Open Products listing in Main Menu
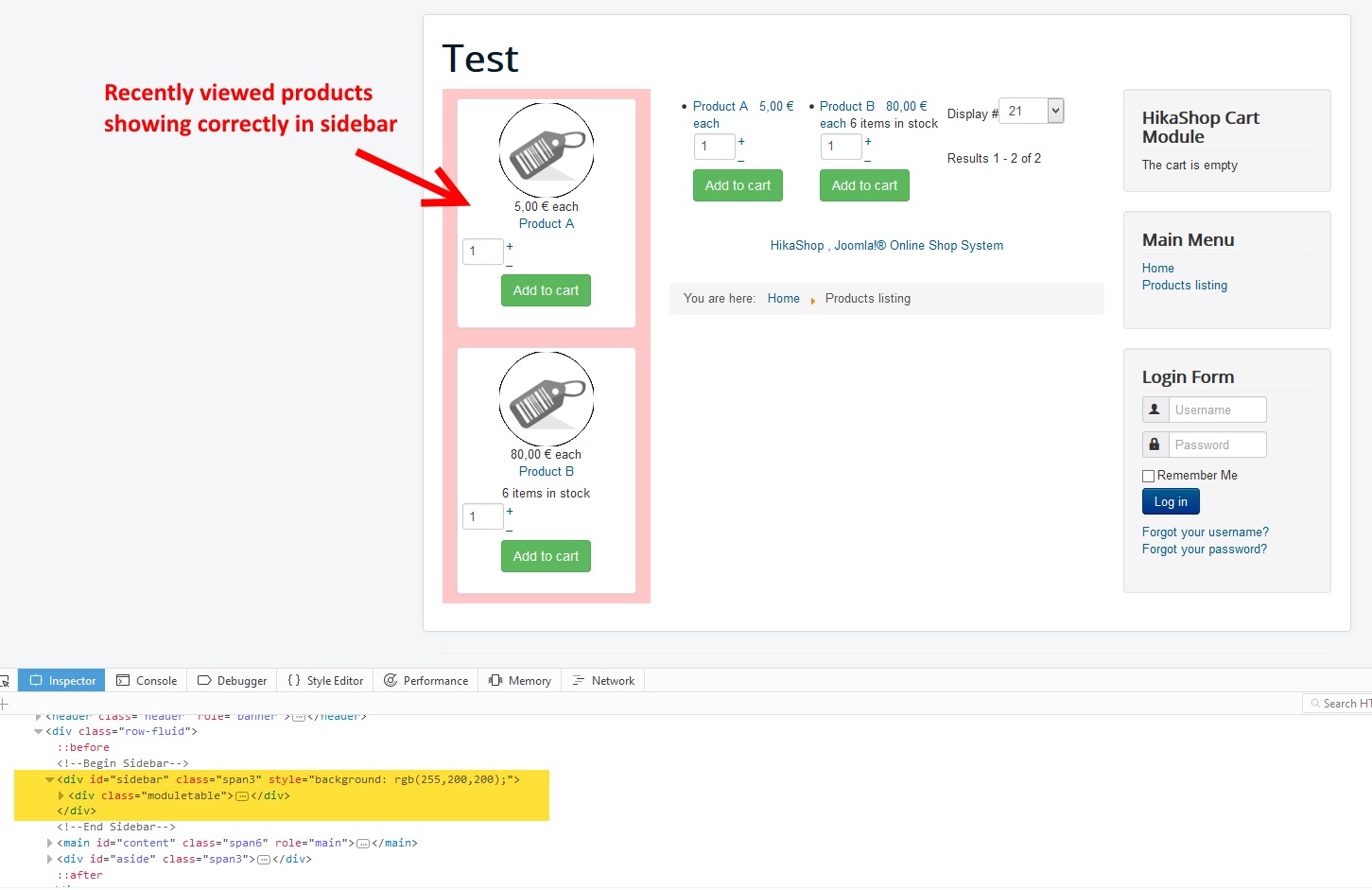Viewport: 1372px width, 890px height. [x=1184, y=286]
